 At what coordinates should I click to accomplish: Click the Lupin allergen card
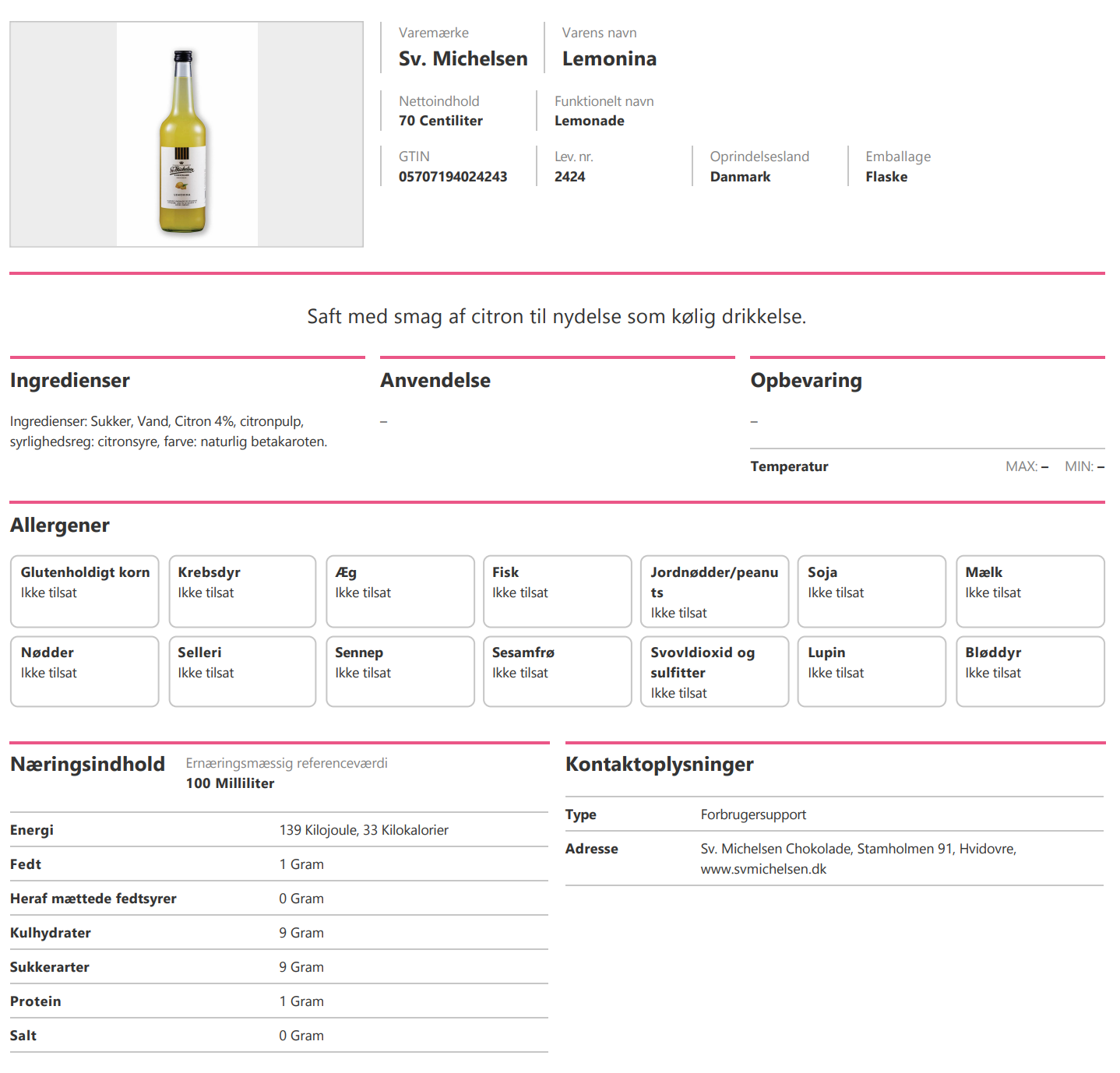[872, 670]
